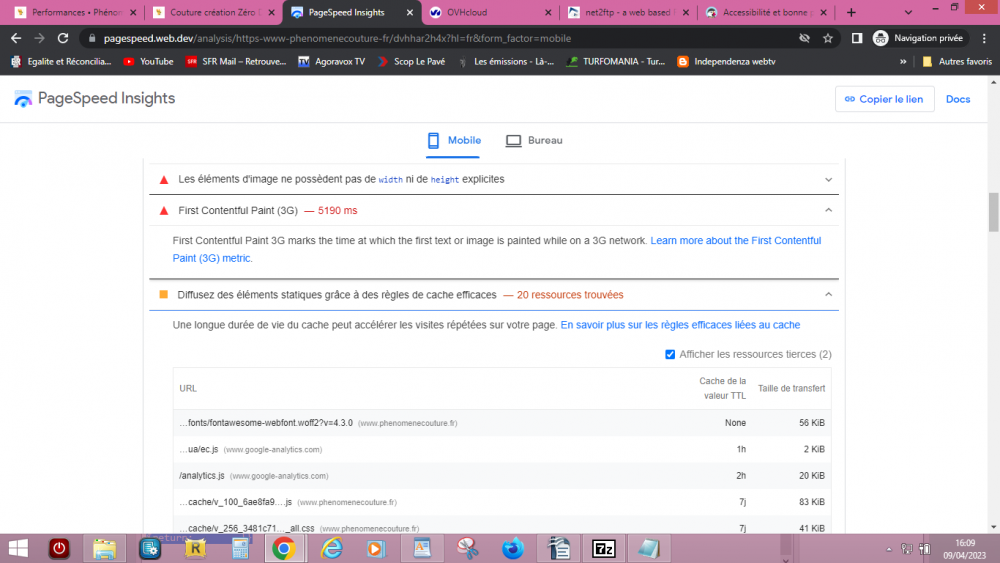Click the Cache de la valeur TTL header
Image resolution: width=1000 pixels, height=563 pixels.
[x=723, y=388]
